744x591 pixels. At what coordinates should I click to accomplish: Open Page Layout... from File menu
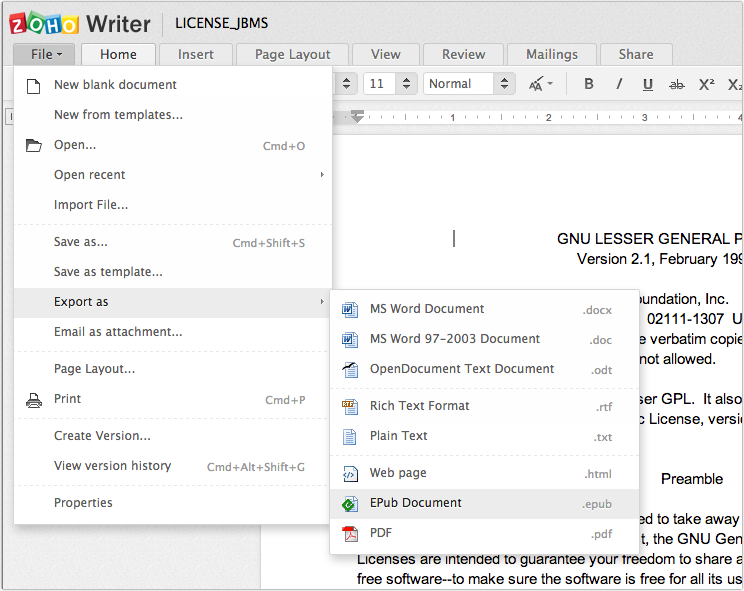173,369
